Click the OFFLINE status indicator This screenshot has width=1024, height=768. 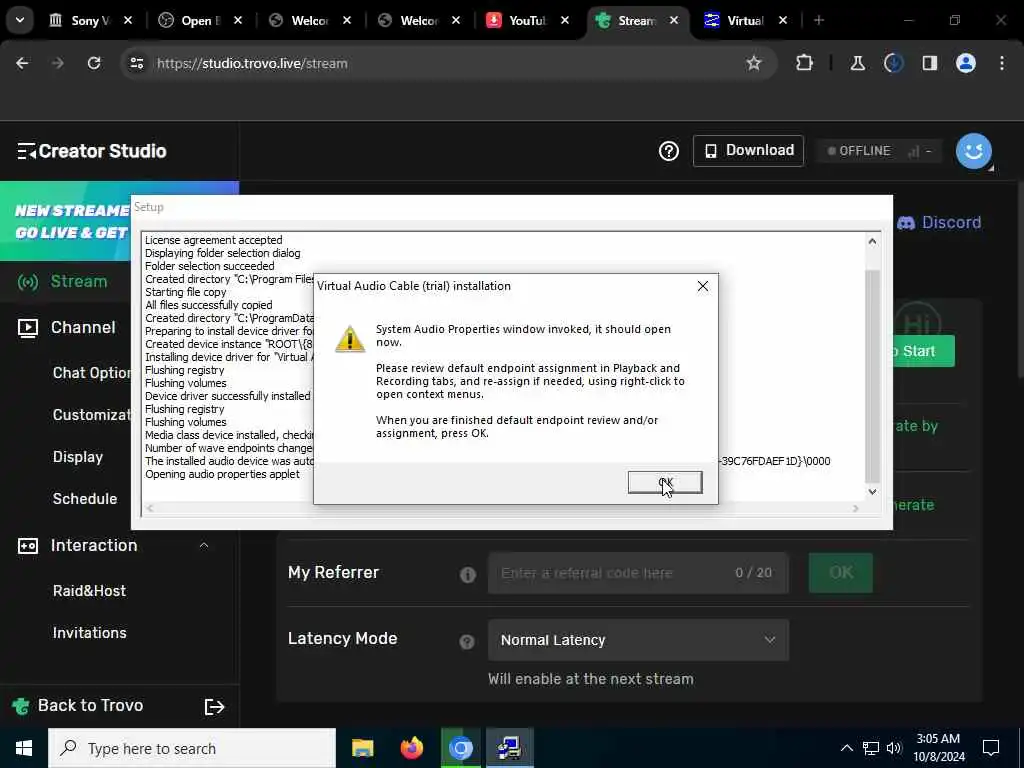878,151
